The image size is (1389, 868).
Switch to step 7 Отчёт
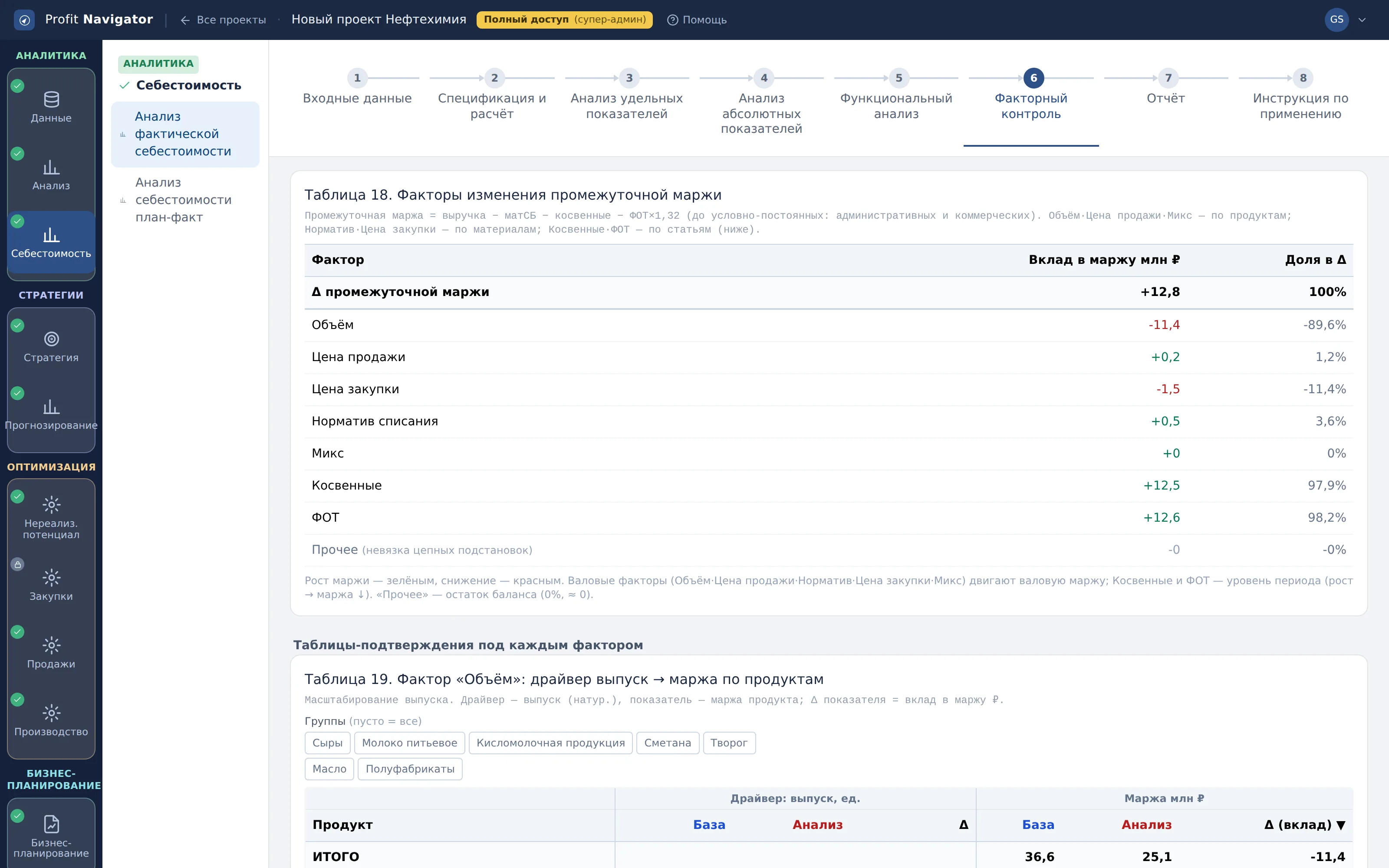click(1166, 89)
